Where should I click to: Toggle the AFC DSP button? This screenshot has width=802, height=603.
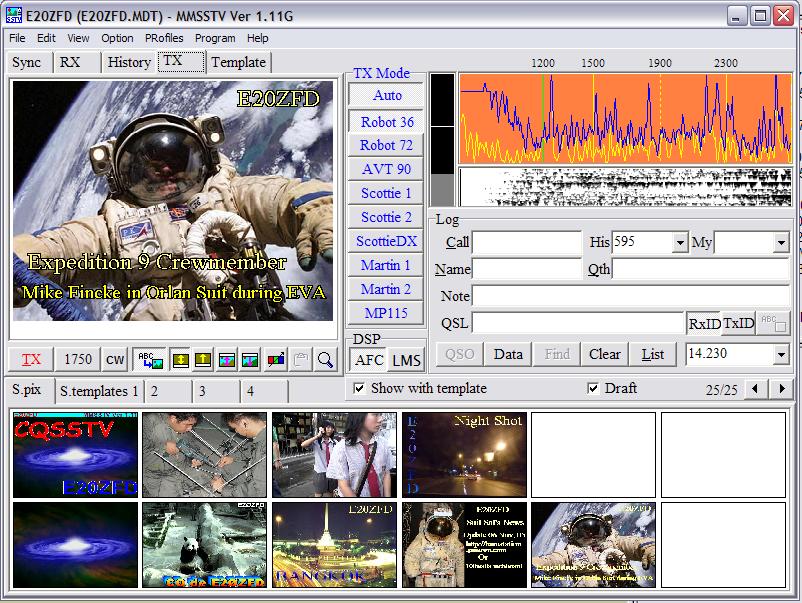(x=368, y=360)
